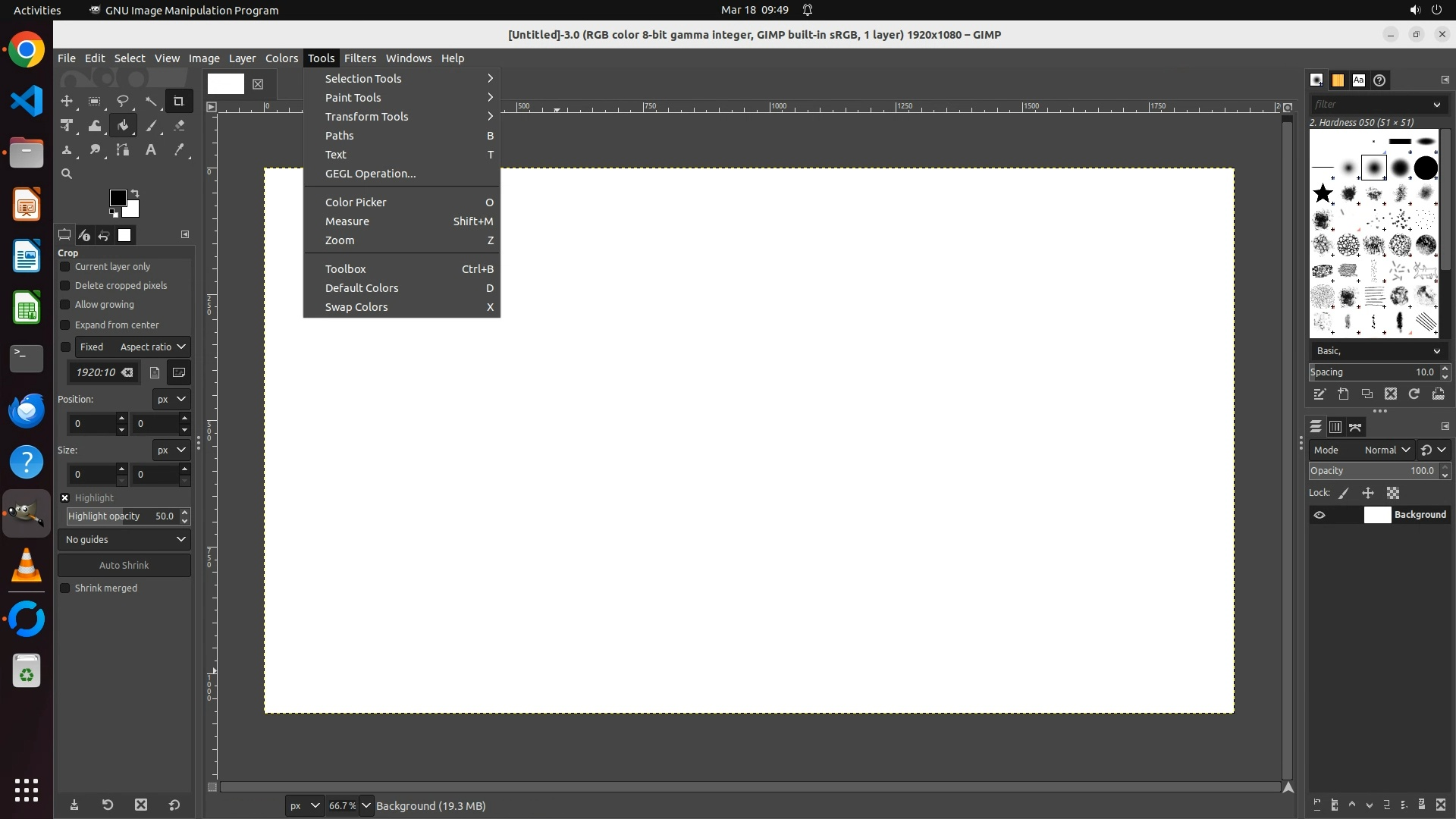Select the Bucket Fill tool
This screenshot has width=1456, height=819.
[x=123, y=126]
